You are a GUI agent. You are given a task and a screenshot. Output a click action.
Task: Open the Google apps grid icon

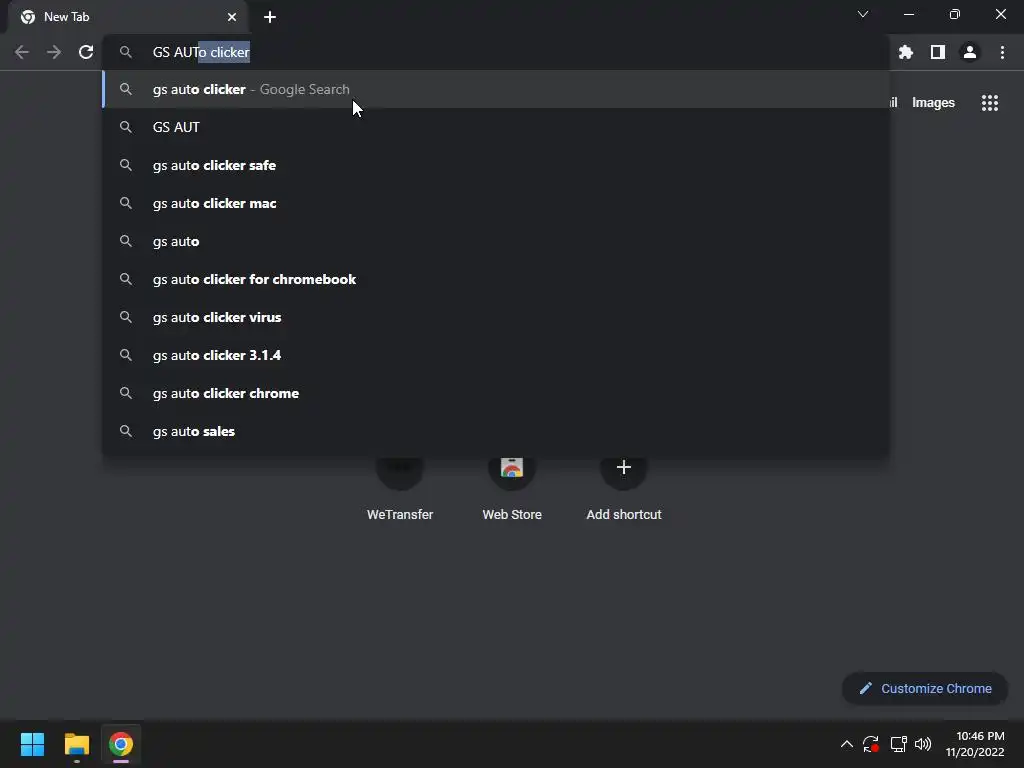click(990, 103)
